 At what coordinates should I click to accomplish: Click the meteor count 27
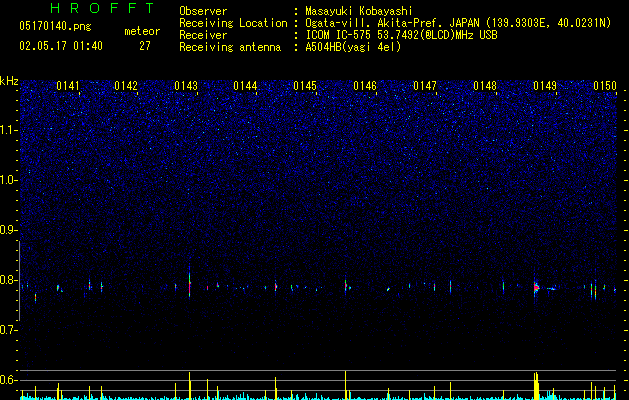click(145, 46)
